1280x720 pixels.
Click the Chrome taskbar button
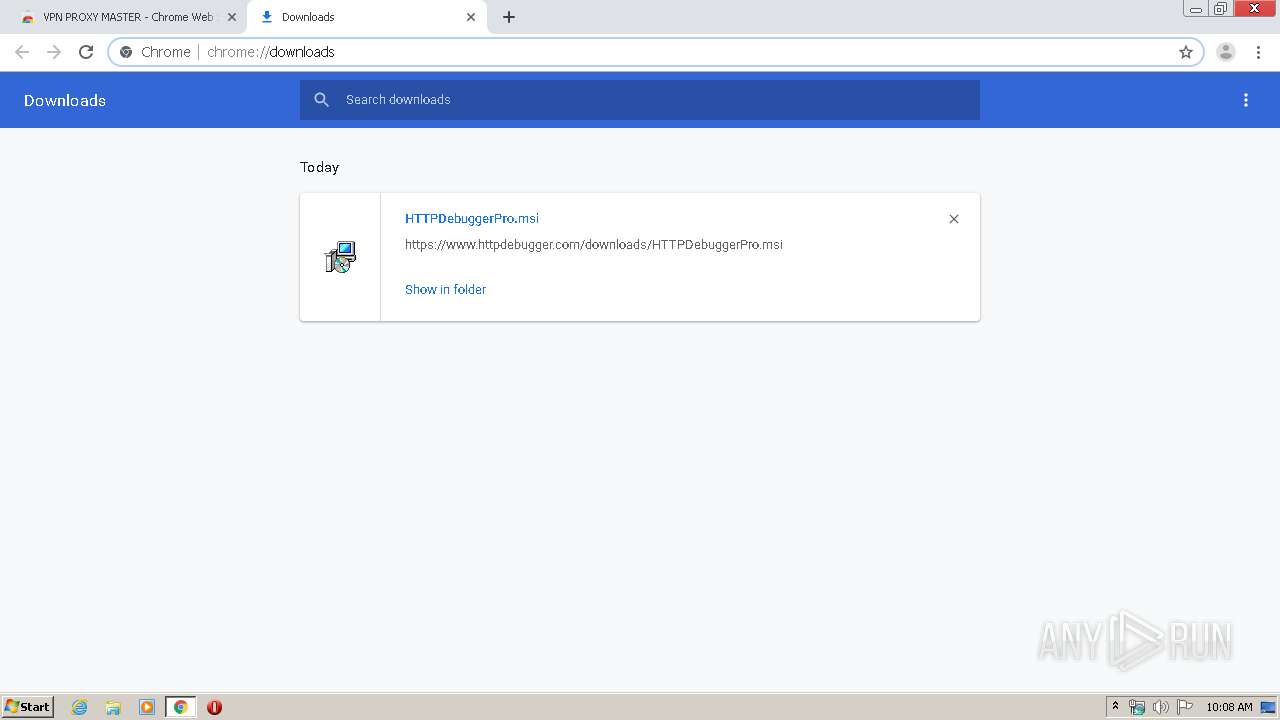[180, 707]
